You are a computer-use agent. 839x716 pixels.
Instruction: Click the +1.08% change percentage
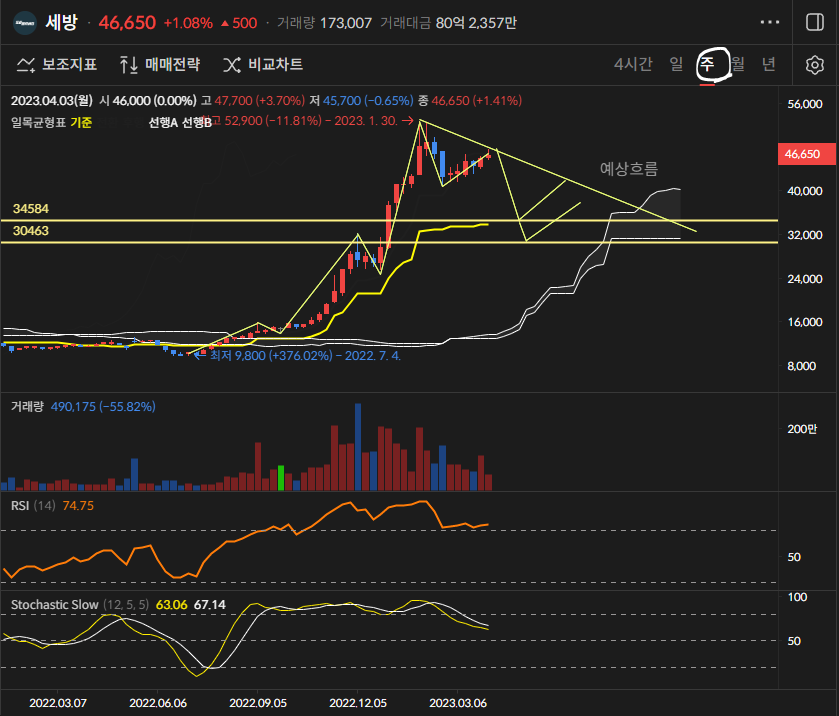(188, 23)
